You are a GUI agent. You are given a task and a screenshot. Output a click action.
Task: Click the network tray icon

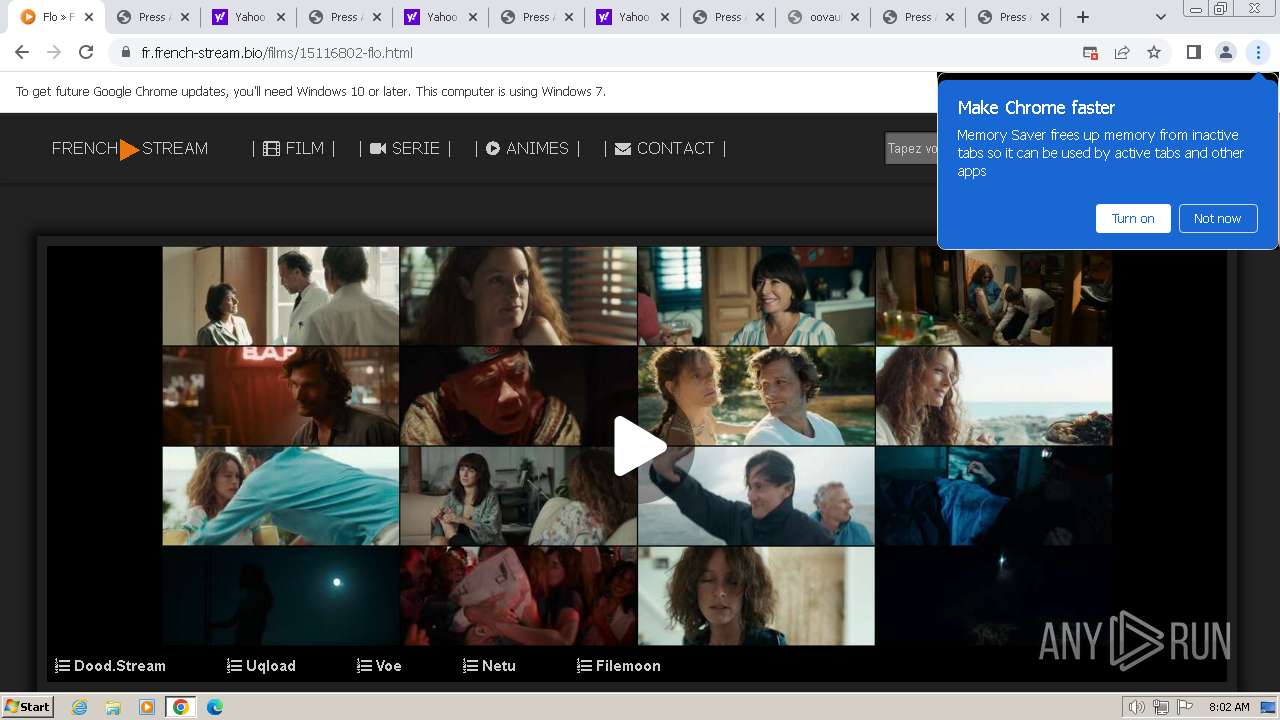click(1160, 707)
